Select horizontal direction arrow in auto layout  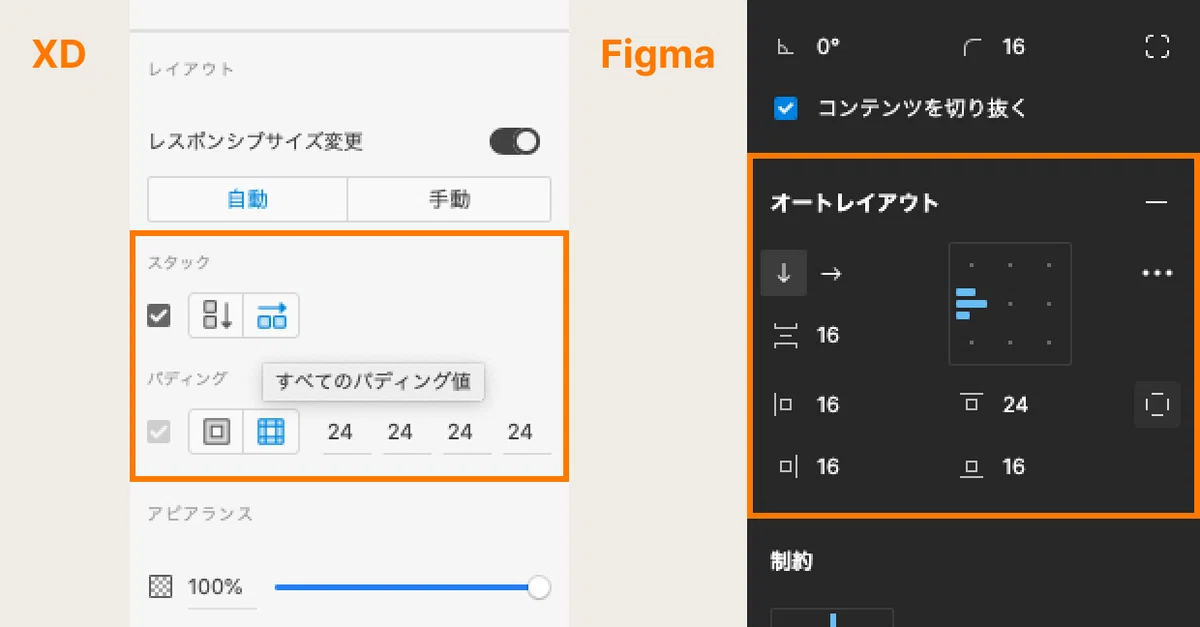click(x=831, y=273)
